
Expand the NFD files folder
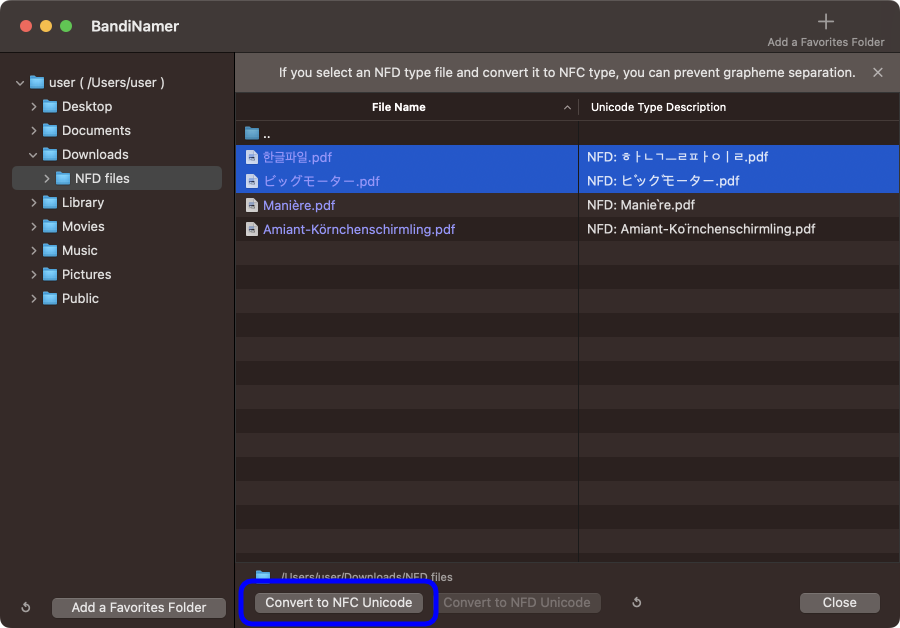click(47, 179)
